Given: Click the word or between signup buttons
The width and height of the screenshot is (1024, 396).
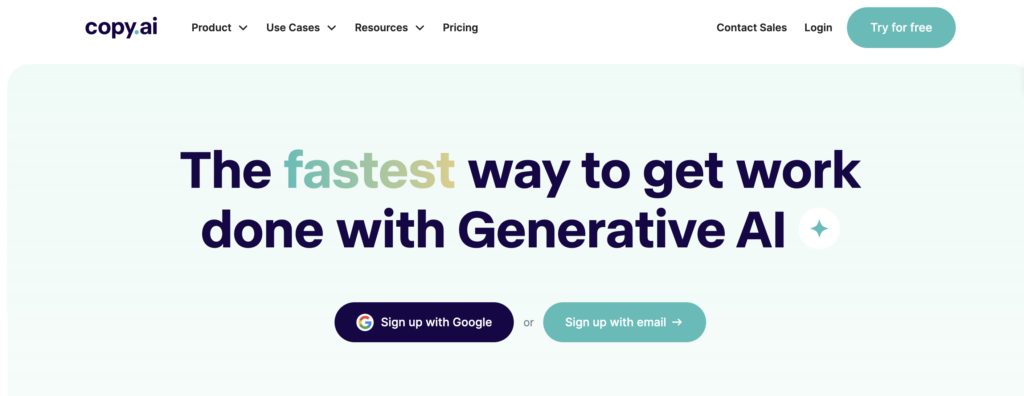Looking at the screenshot, I should point(528,323).
